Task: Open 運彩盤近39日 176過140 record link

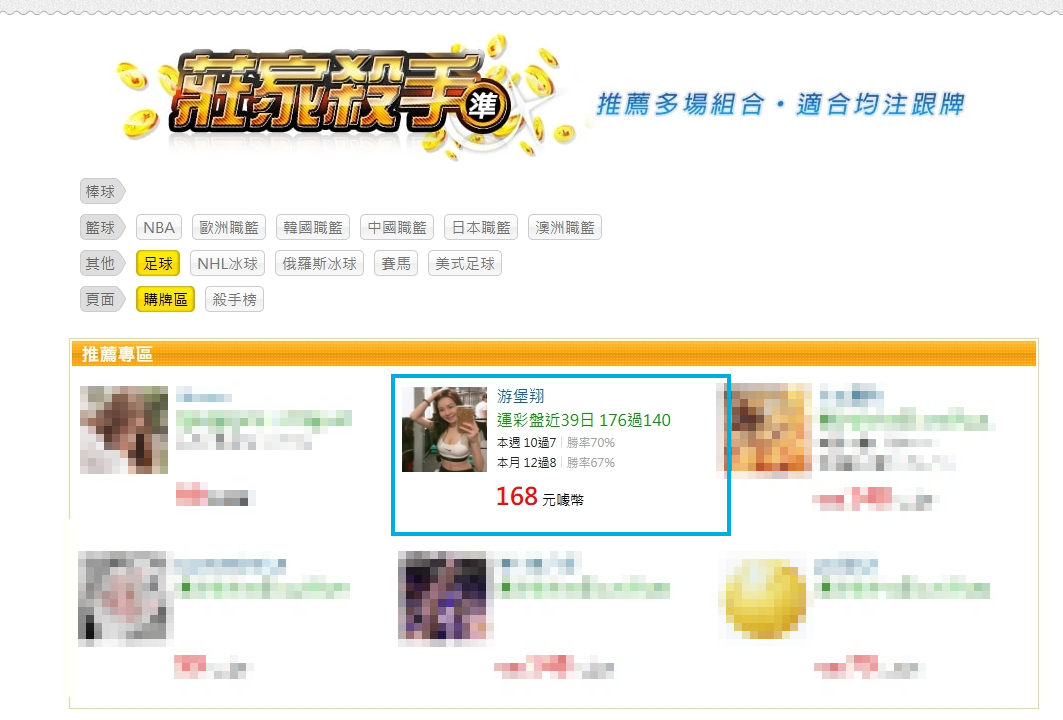Action: click(x=584, y=420)
